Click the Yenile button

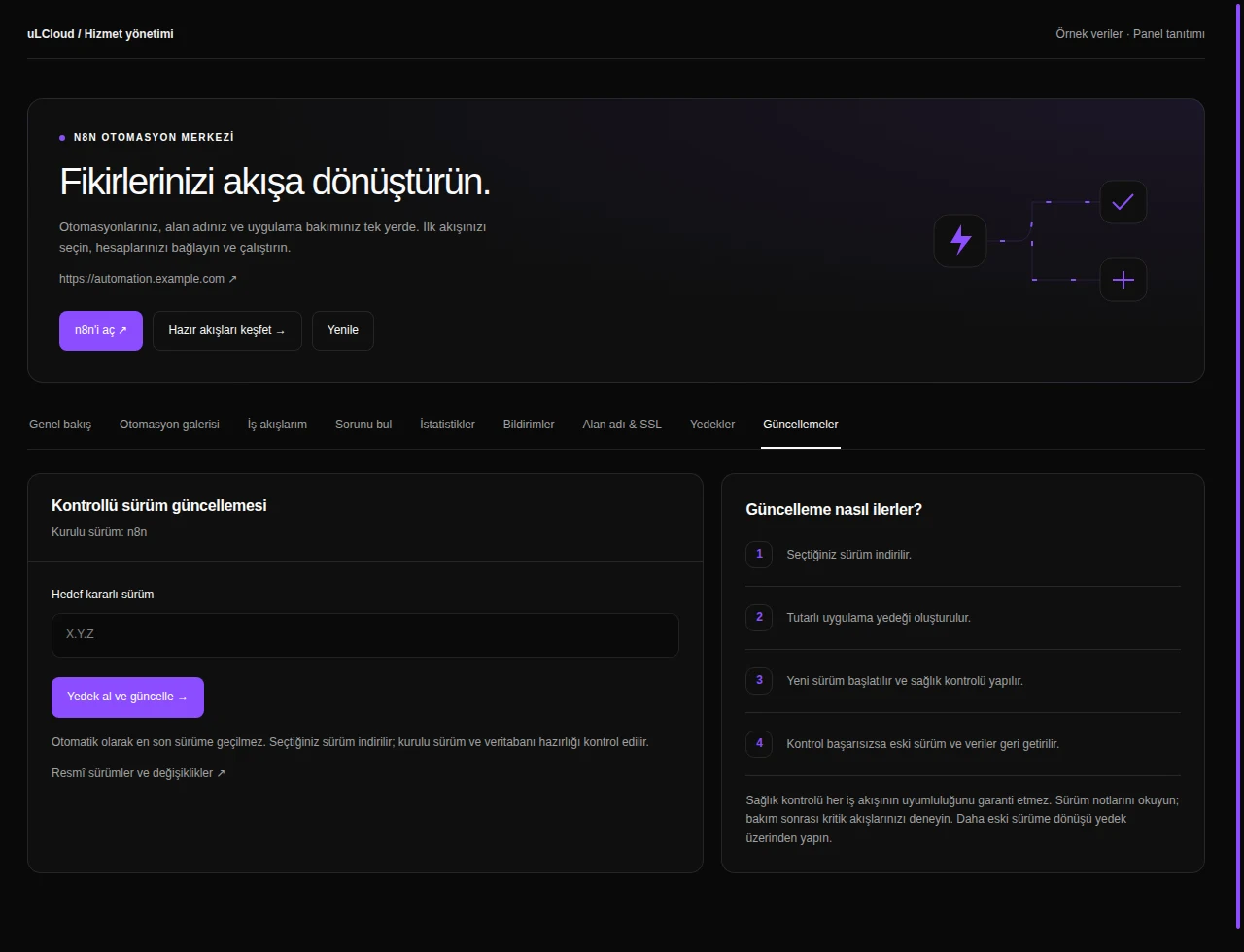(343, 330)
